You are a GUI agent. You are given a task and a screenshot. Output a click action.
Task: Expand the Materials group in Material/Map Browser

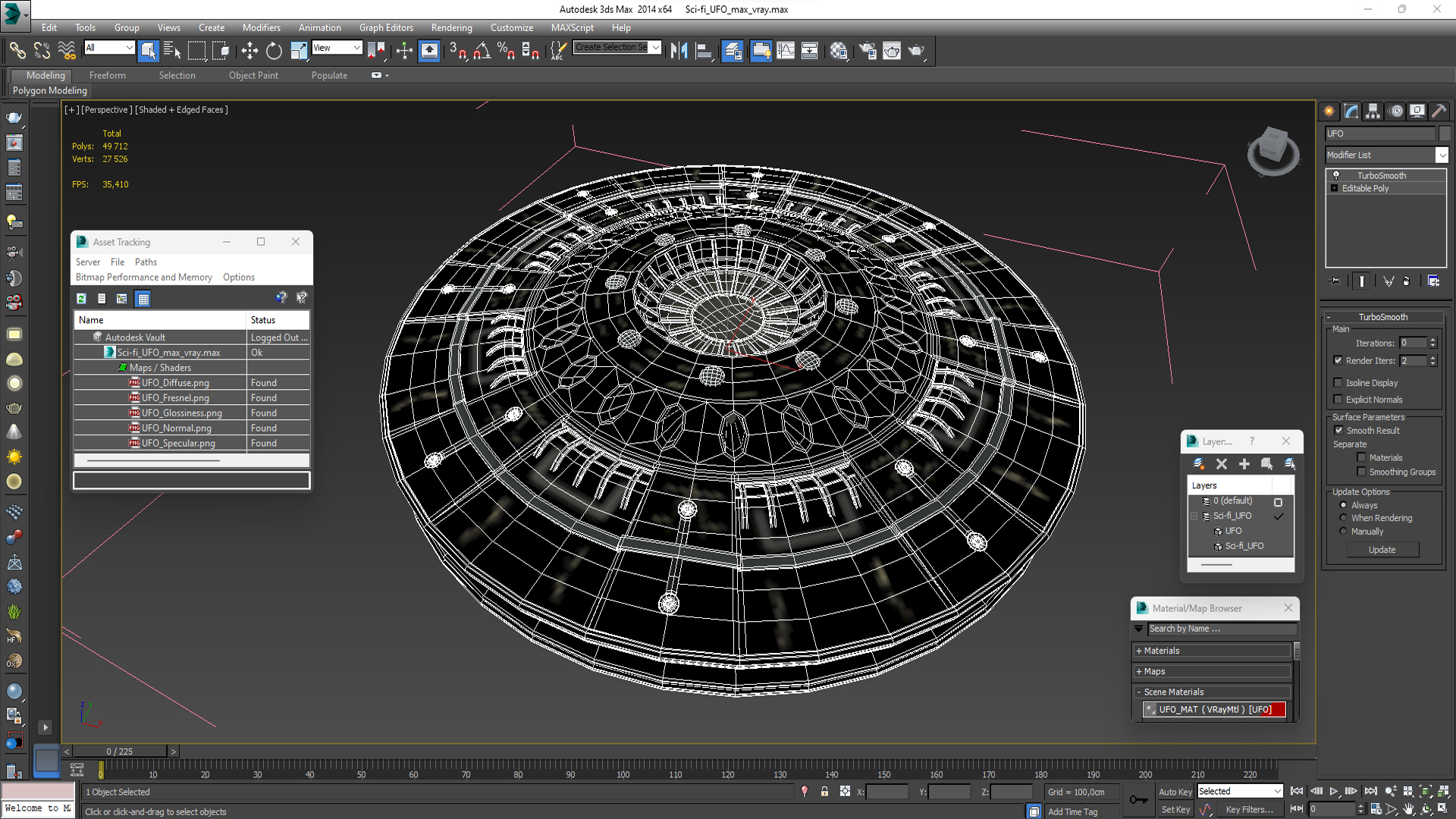pos(1212,651)
